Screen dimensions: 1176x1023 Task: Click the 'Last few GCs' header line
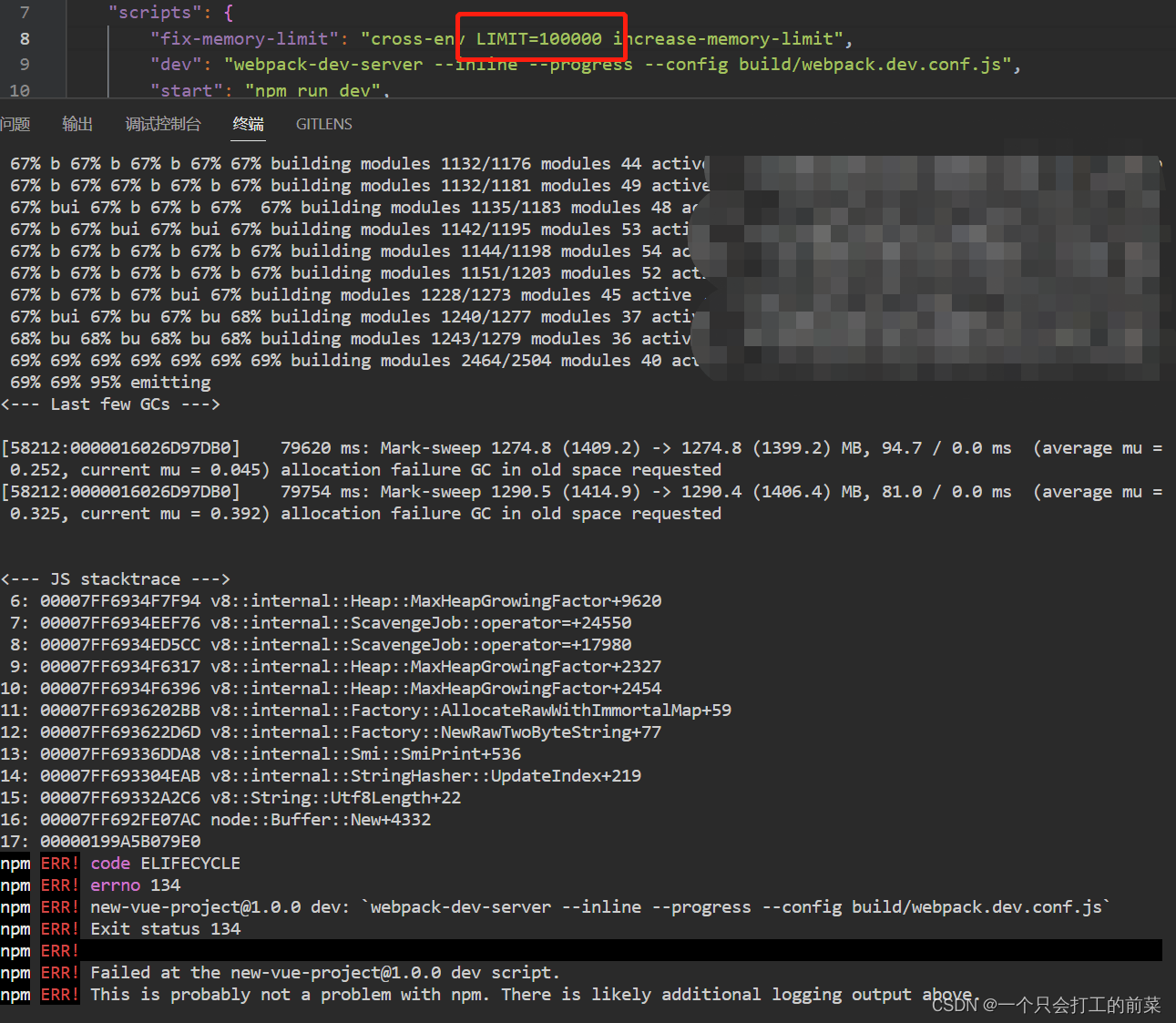point(110,404)
